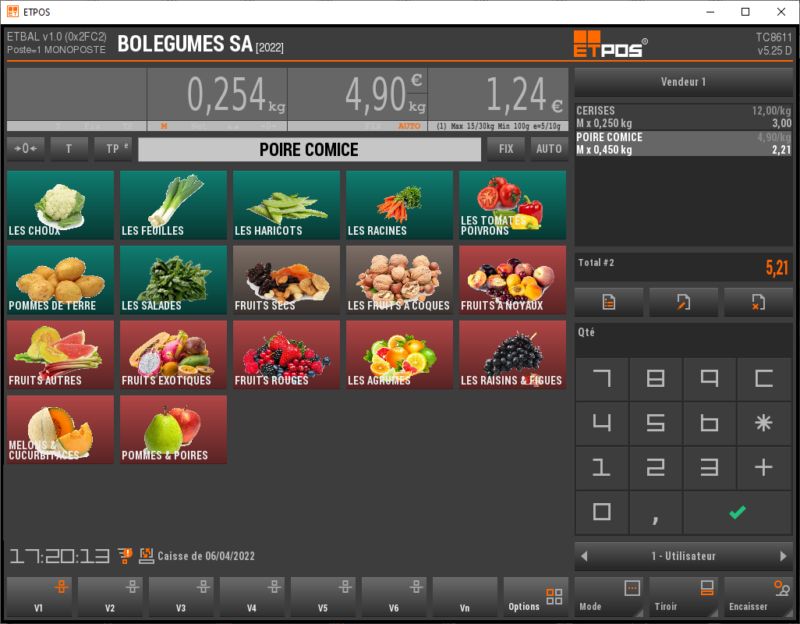
Task: Click the Caisse register icon by the date
Action: (146, 556)
